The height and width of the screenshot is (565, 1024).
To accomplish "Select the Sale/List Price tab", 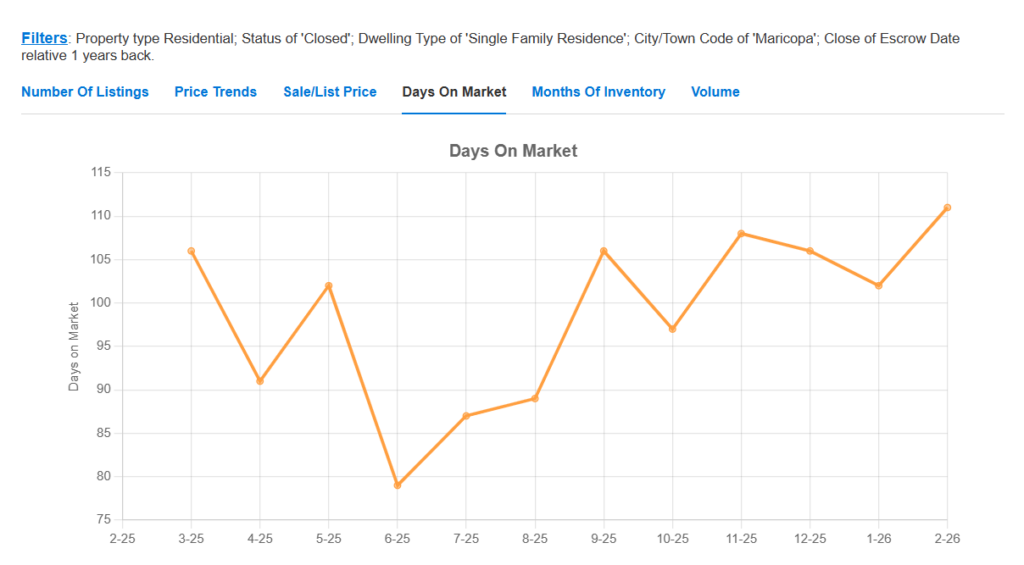I will click(330, 92).
